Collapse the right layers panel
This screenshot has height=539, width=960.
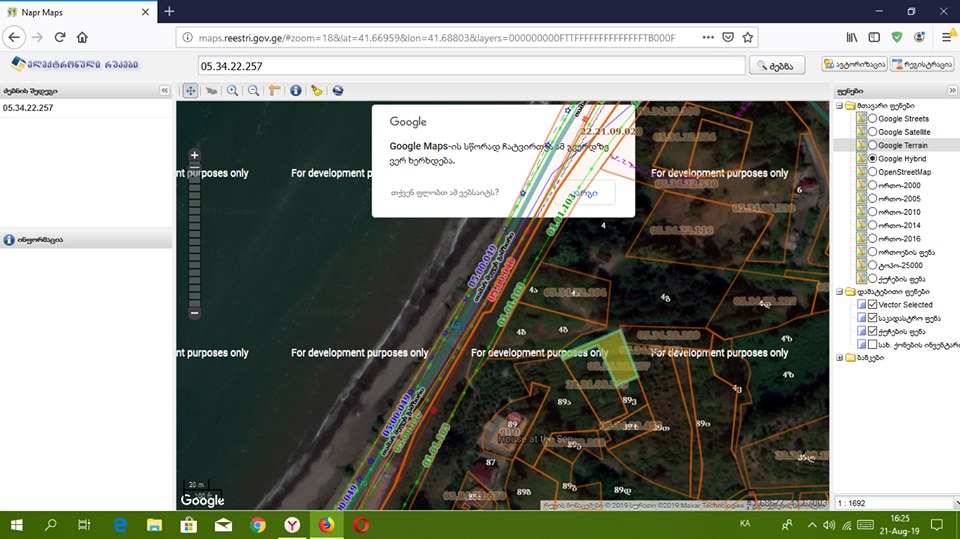[x=952, y=91]
